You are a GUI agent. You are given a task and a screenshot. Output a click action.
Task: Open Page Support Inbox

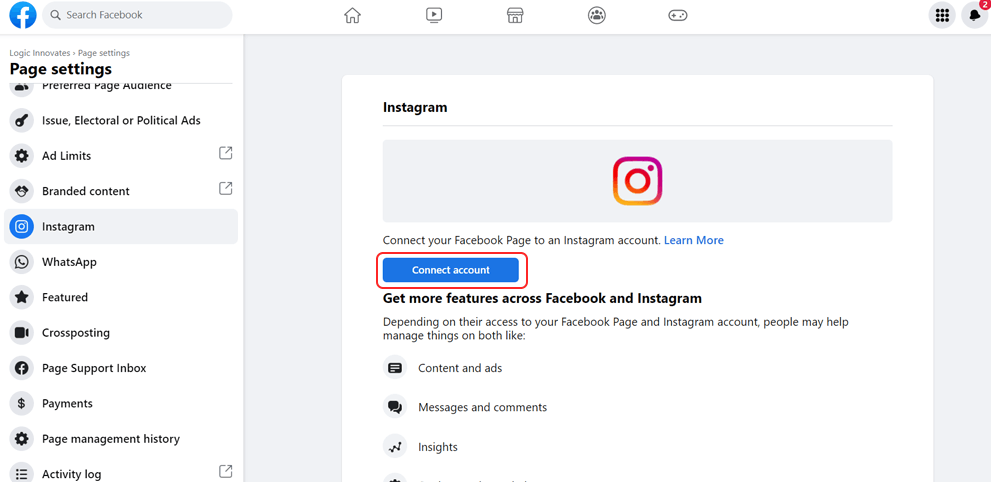(121, 368)
